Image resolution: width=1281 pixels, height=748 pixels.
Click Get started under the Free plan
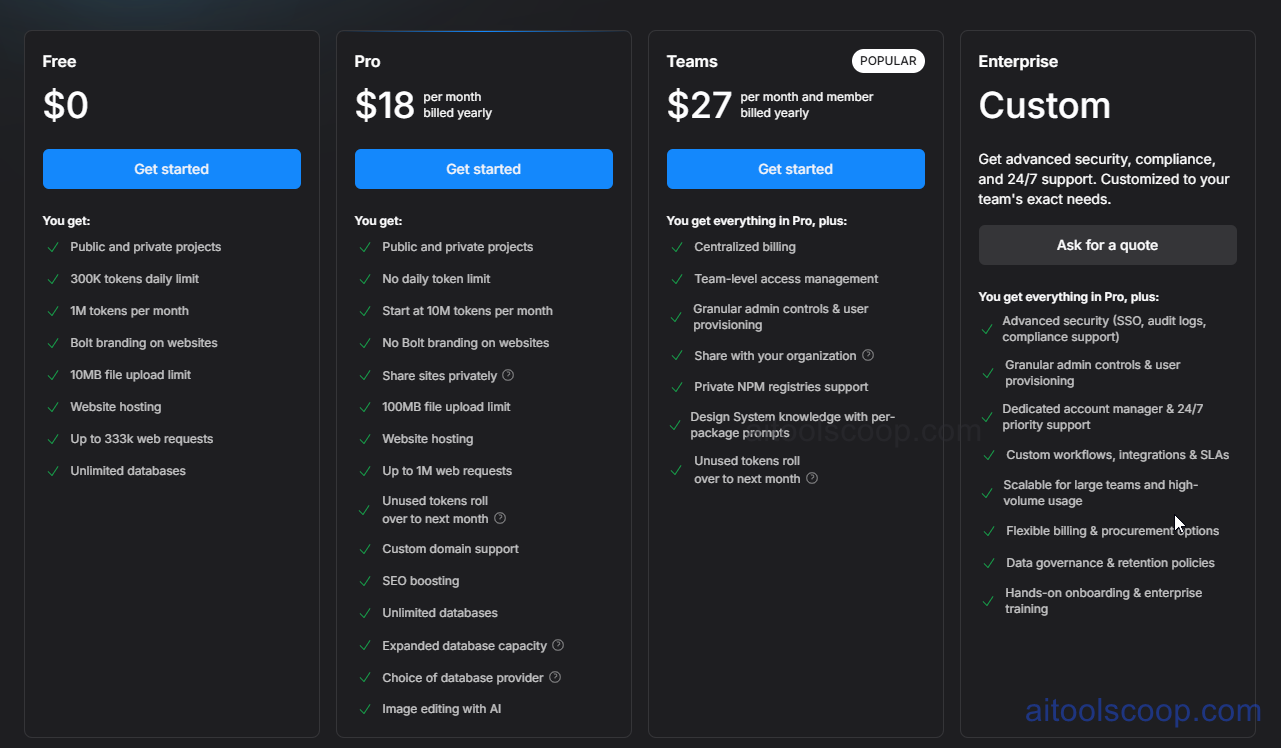click(x=171, y=168)
